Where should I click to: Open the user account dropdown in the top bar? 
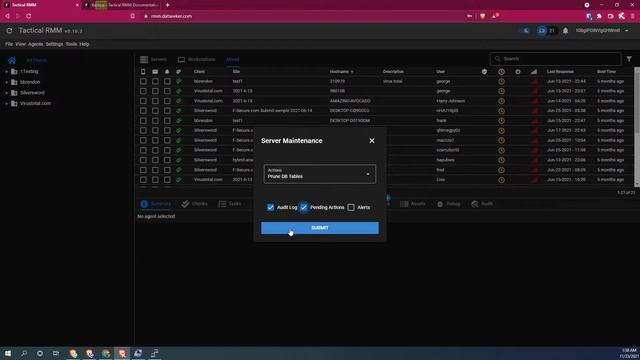602,31
